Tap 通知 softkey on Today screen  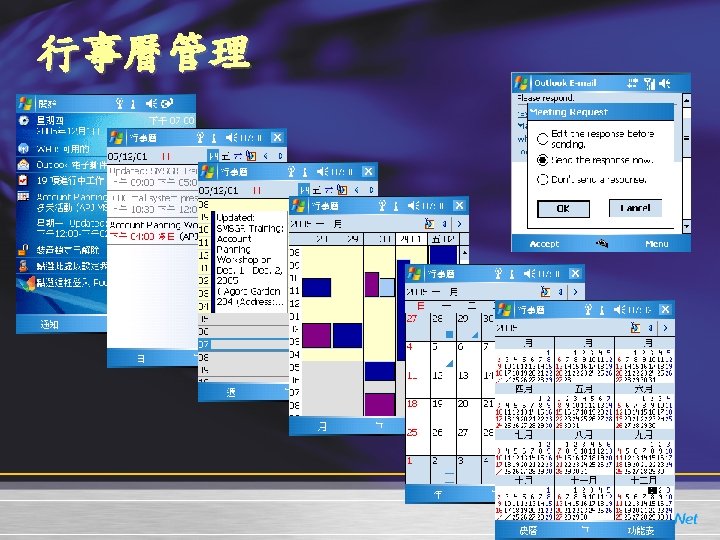pos(50,324)
